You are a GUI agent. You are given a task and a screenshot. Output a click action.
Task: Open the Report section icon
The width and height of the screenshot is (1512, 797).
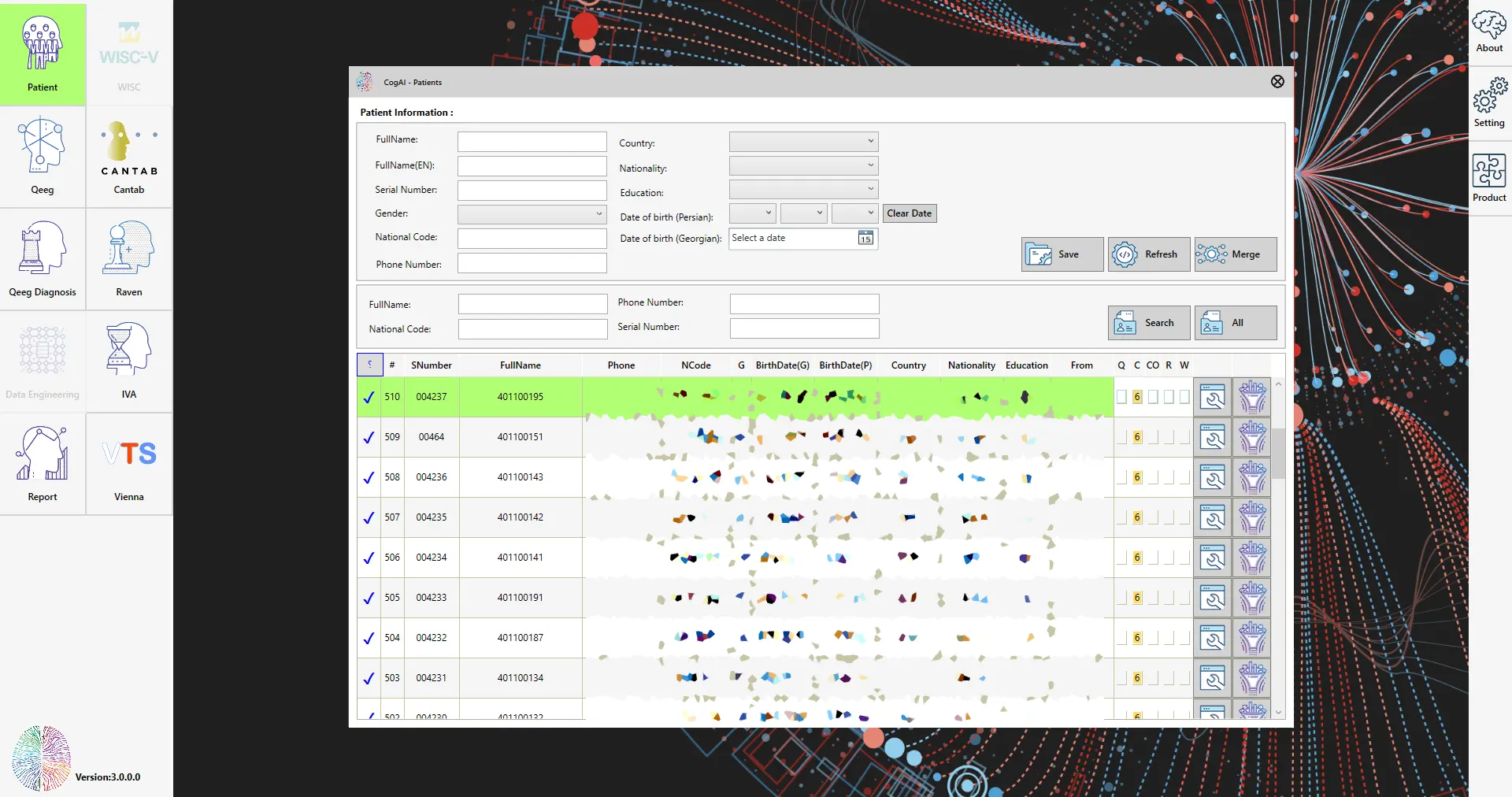coord(43,463)
